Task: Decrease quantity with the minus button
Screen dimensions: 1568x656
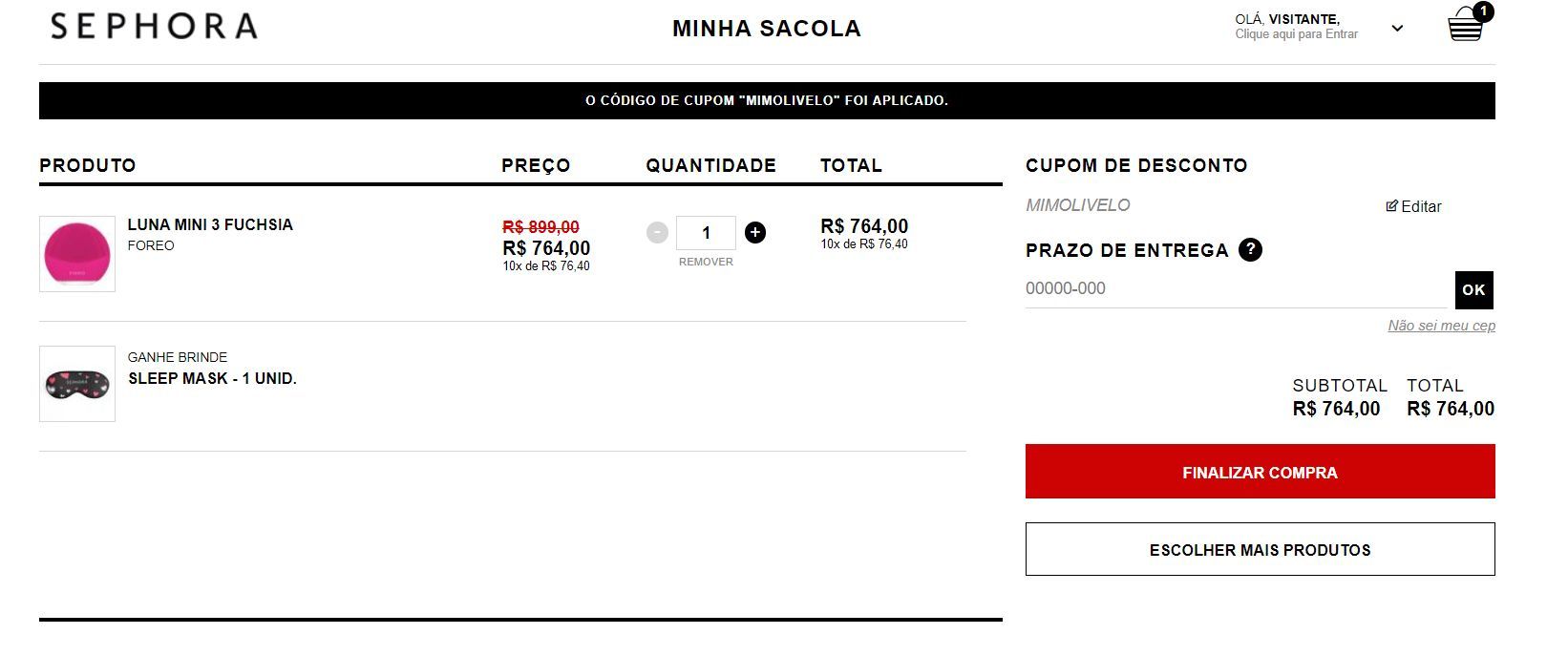Action: pos(657,232)
